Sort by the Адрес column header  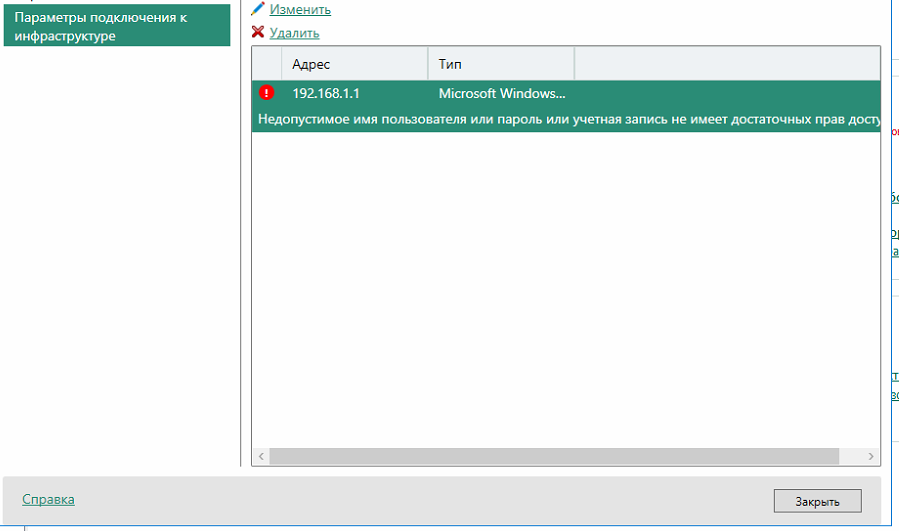(354, 64)
